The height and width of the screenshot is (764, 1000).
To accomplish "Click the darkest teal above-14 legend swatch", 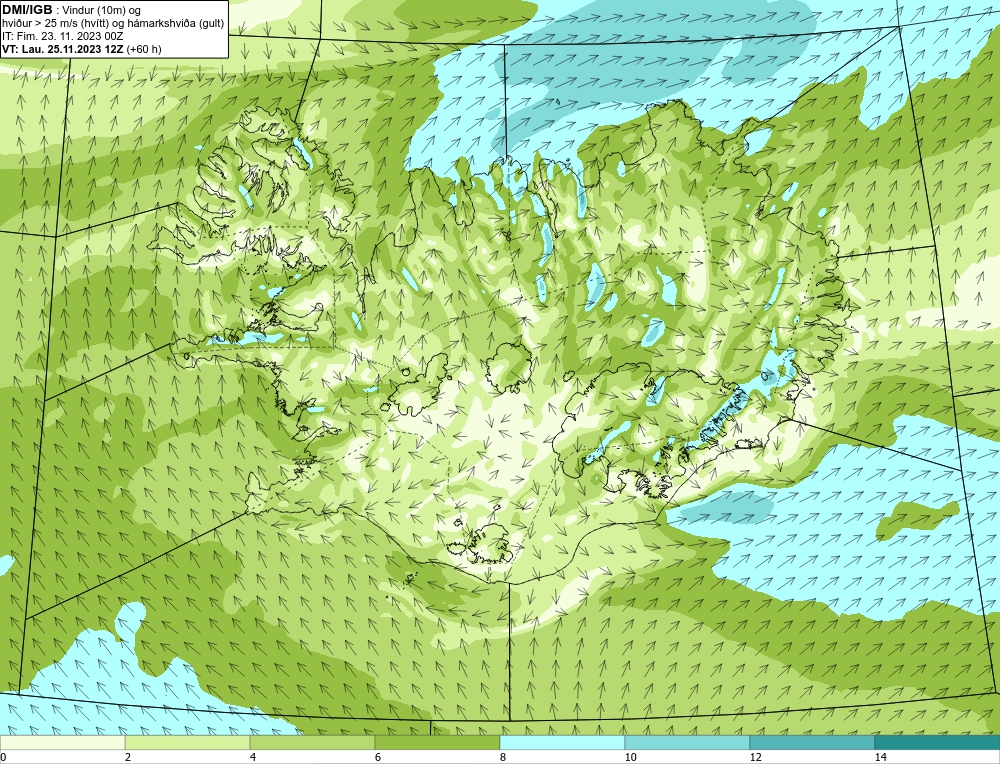I will [938, 743].
